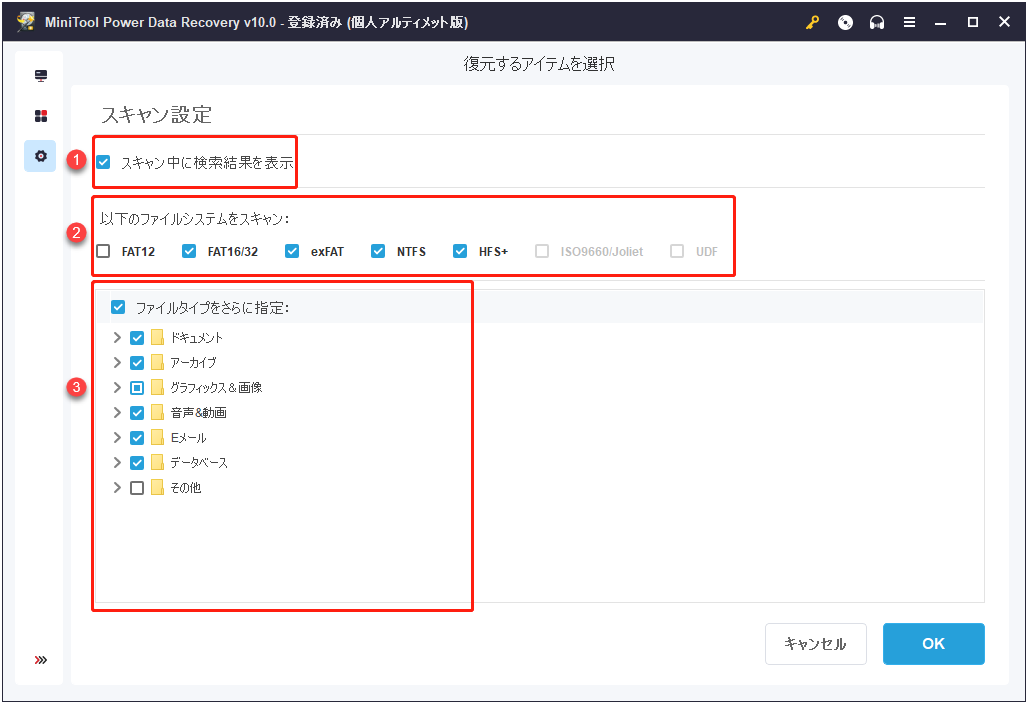The height and width of the screenshot is (707, 1030).
Task: Click the MiniTool app logo in title bar
Action: click(26, 22)
